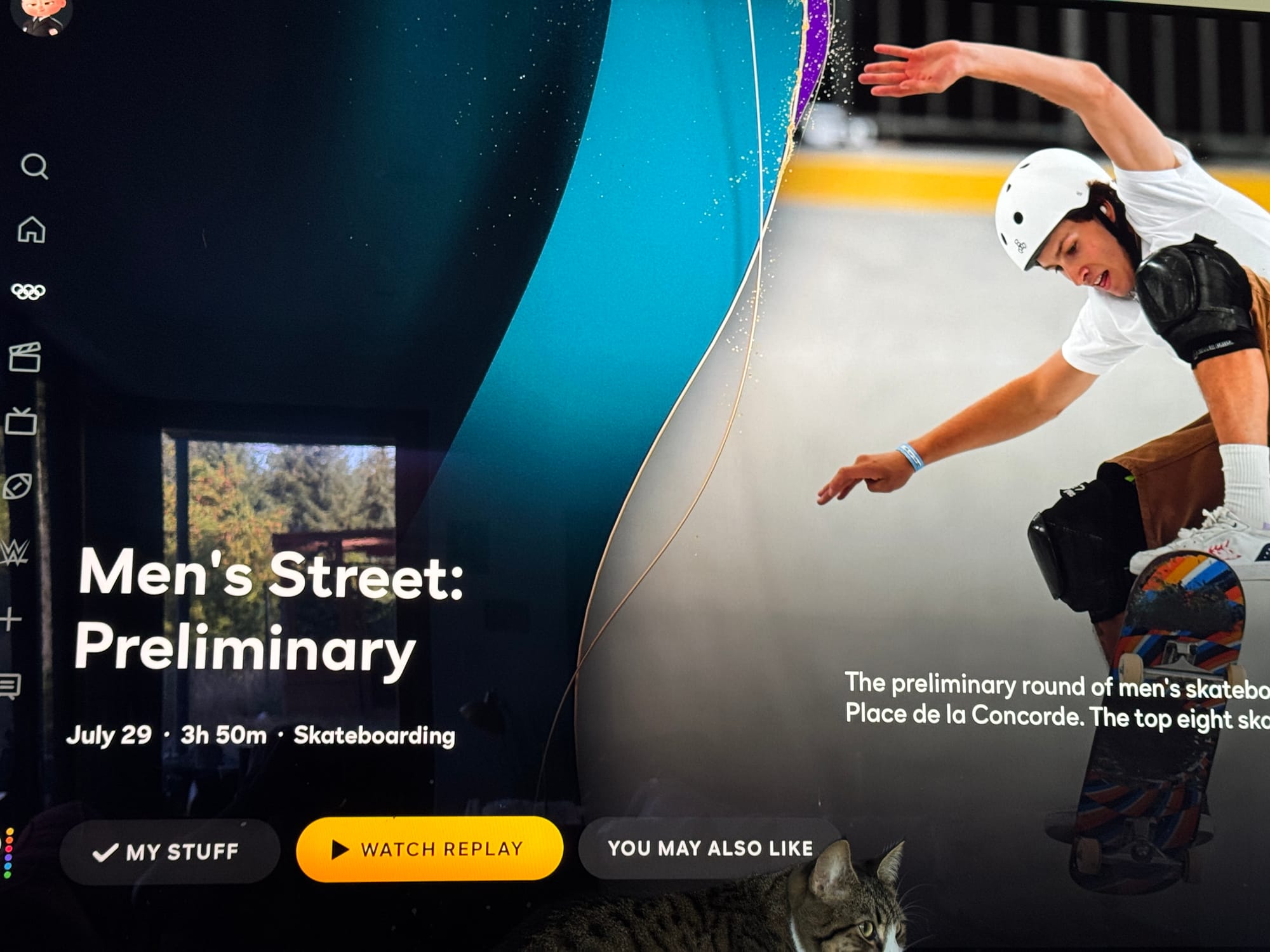1270x952 pixels.
Task: Switch to the You May Also Like tab
Action: [x=710, y=848]
